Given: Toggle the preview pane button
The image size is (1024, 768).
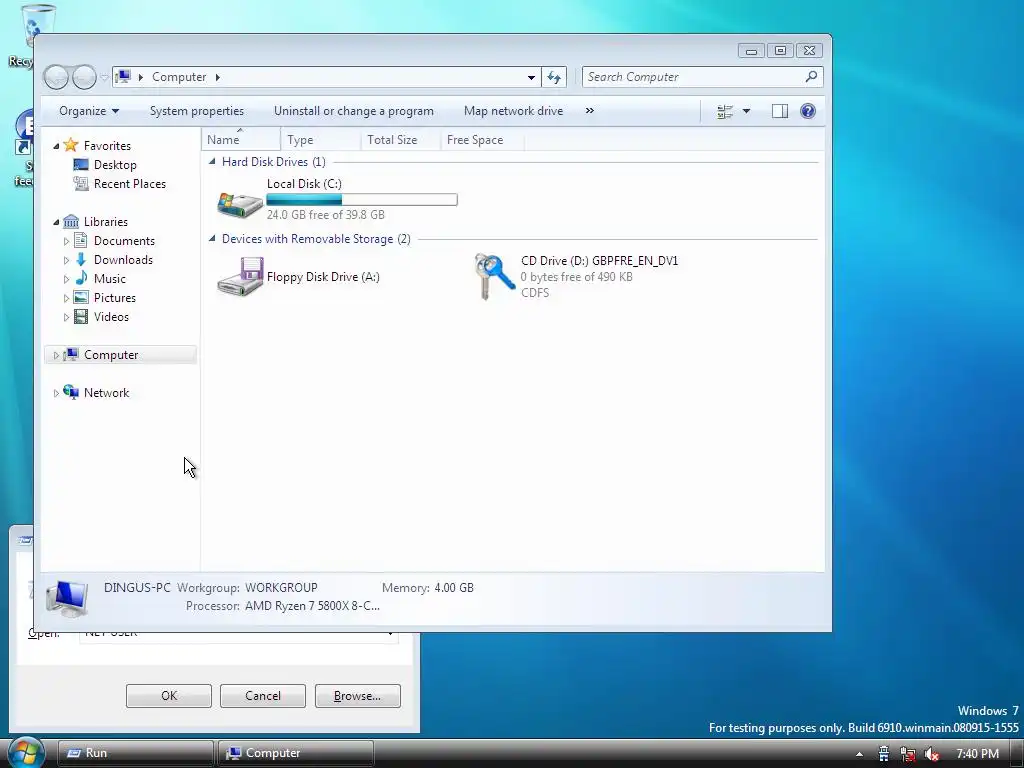Looking at the screenshot, I should tap(780, 112).
